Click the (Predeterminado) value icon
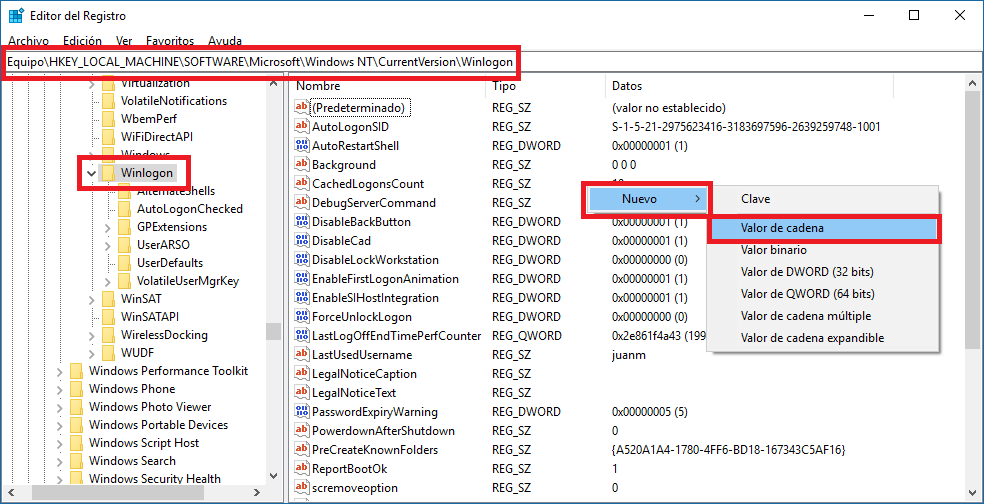 click(302, 108)
